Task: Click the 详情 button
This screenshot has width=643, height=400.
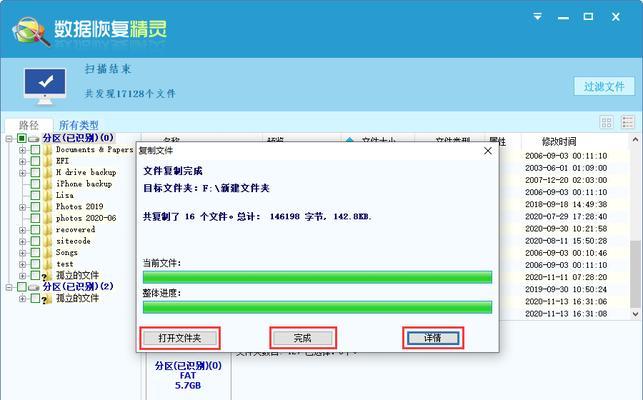Action: pyautogui.click(x=433, y=338)
